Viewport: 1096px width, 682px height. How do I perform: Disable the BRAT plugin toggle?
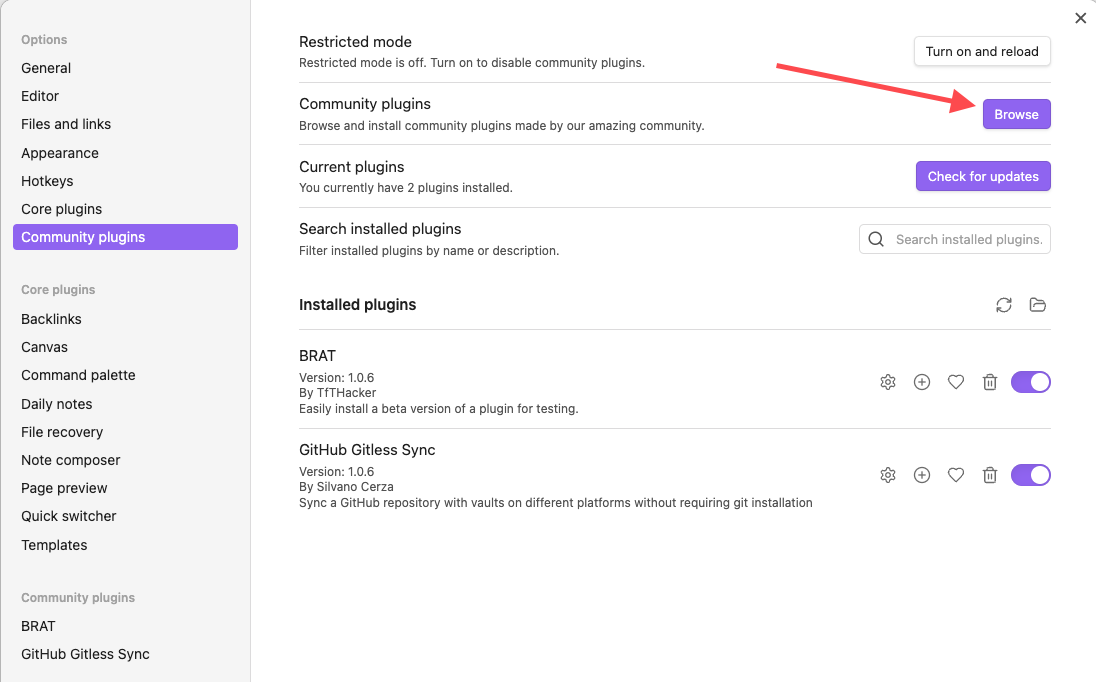[x=1031, y=382]
